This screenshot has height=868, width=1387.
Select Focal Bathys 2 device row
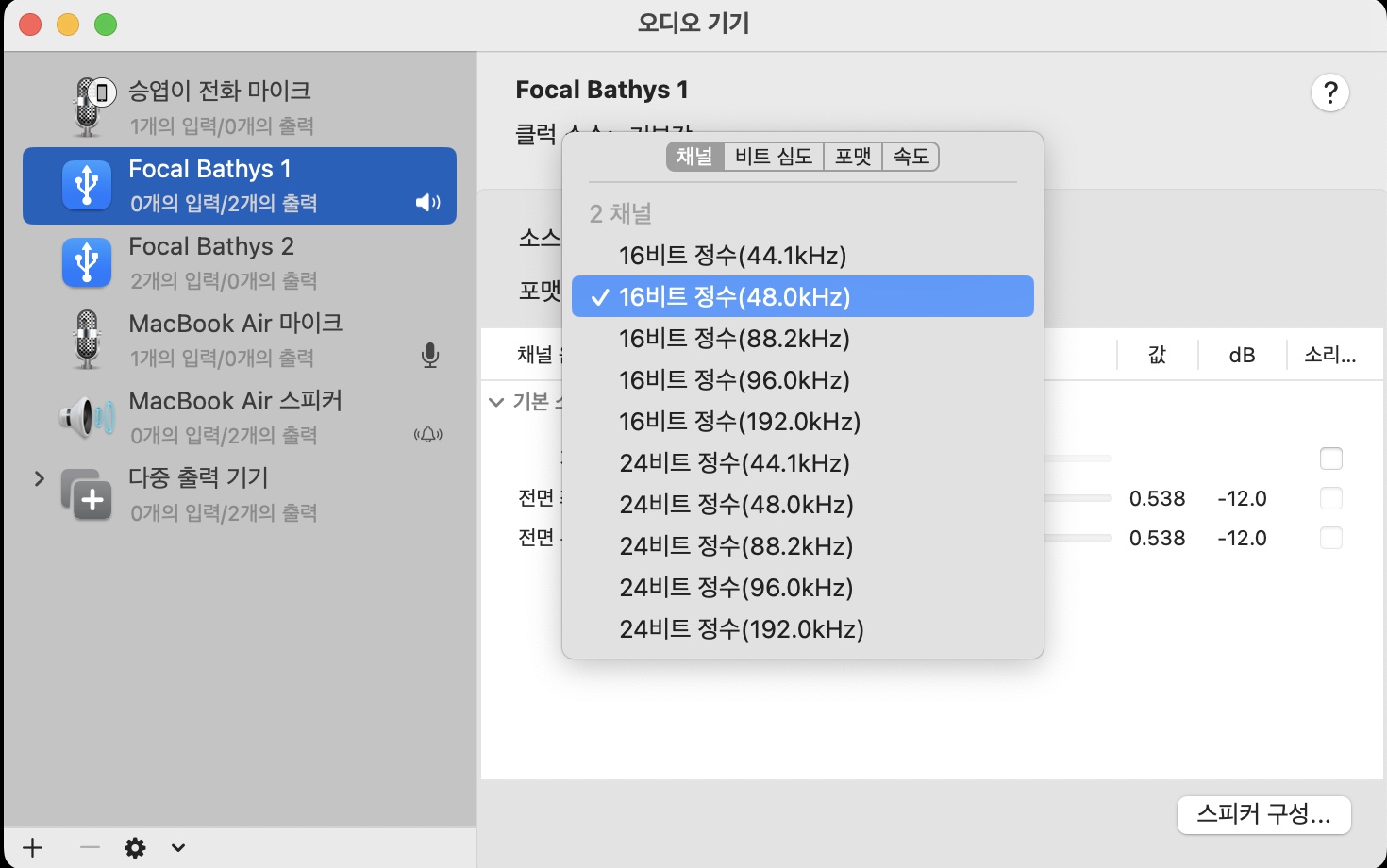pos(240,262)
